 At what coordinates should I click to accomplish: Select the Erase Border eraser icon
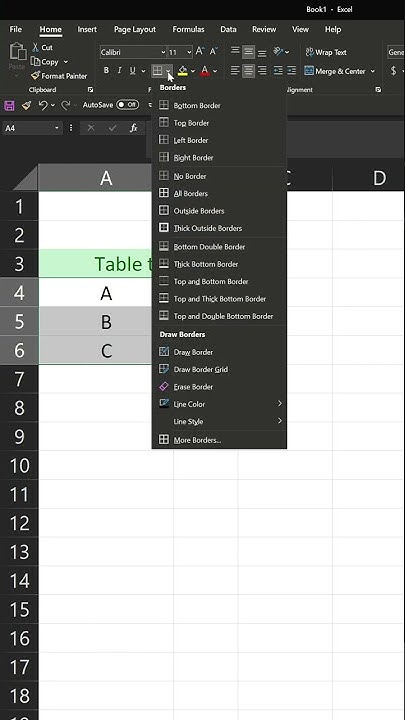click(x=164, y=387)
